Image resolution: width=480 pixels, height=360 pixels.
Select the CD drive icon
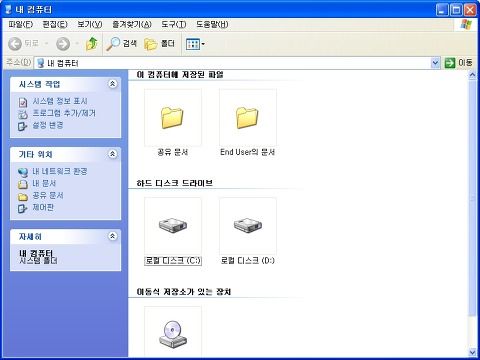pos(173,334)
